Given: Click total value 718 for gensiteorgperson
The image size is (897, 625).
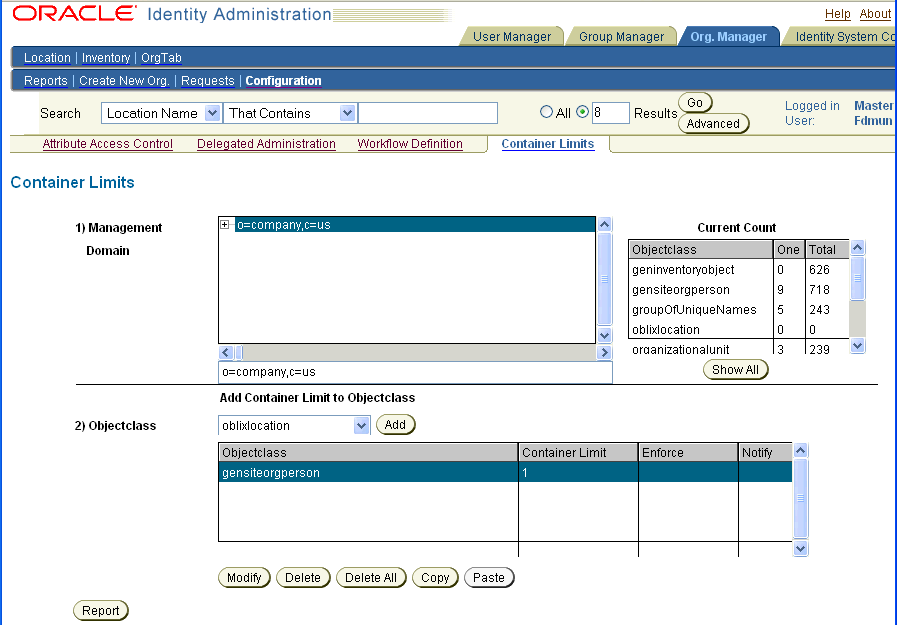Looking at the screenshot, I should click(x=819, y=289).
